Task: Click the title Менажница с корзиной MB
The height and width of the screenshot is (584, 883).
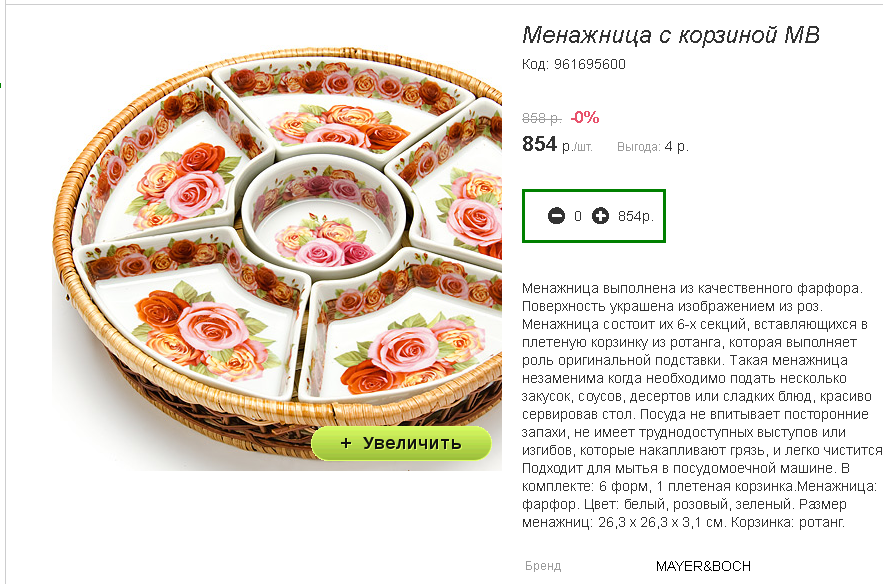Action: click(x=671, y=35)
